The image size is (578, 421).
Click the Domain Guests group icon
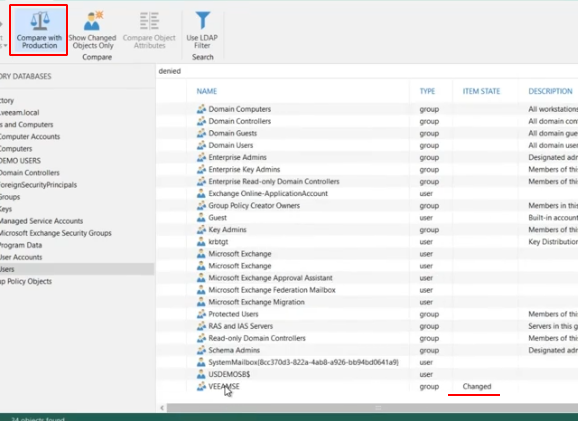pos(201,133)
